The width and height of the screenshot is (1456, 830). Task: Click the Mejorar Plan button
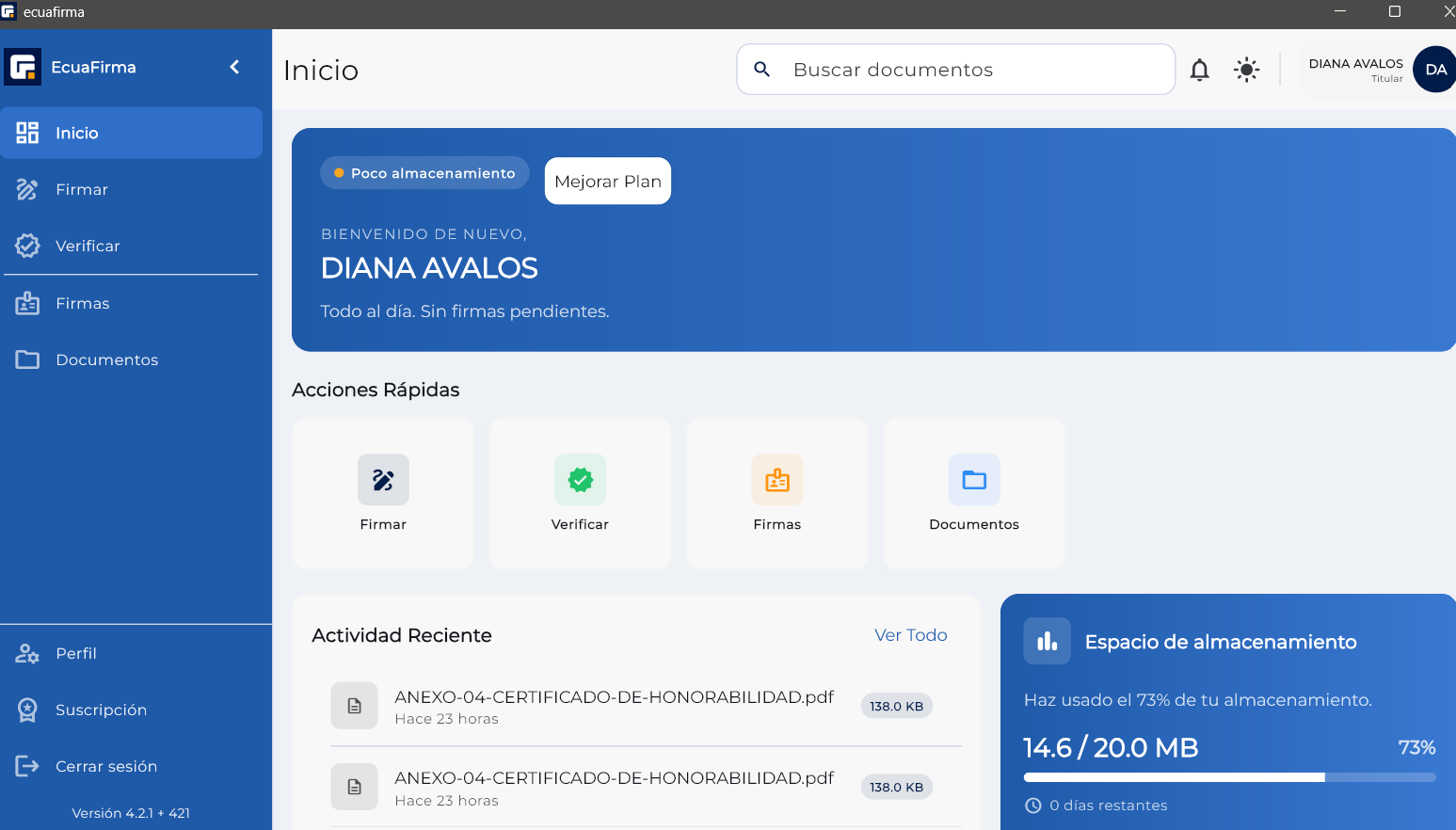point(608,181)
